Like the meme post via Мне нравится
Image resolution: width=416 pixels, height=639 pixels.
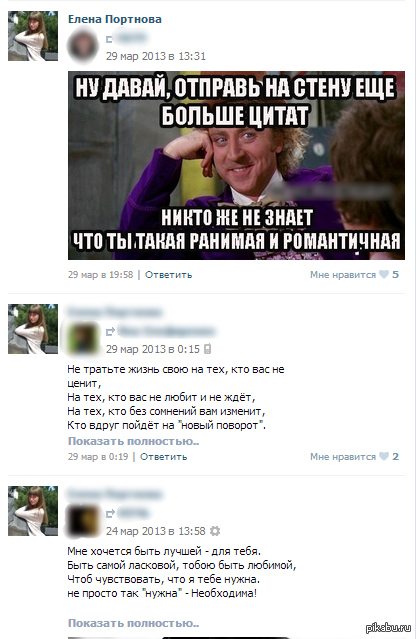pos(343,275)
